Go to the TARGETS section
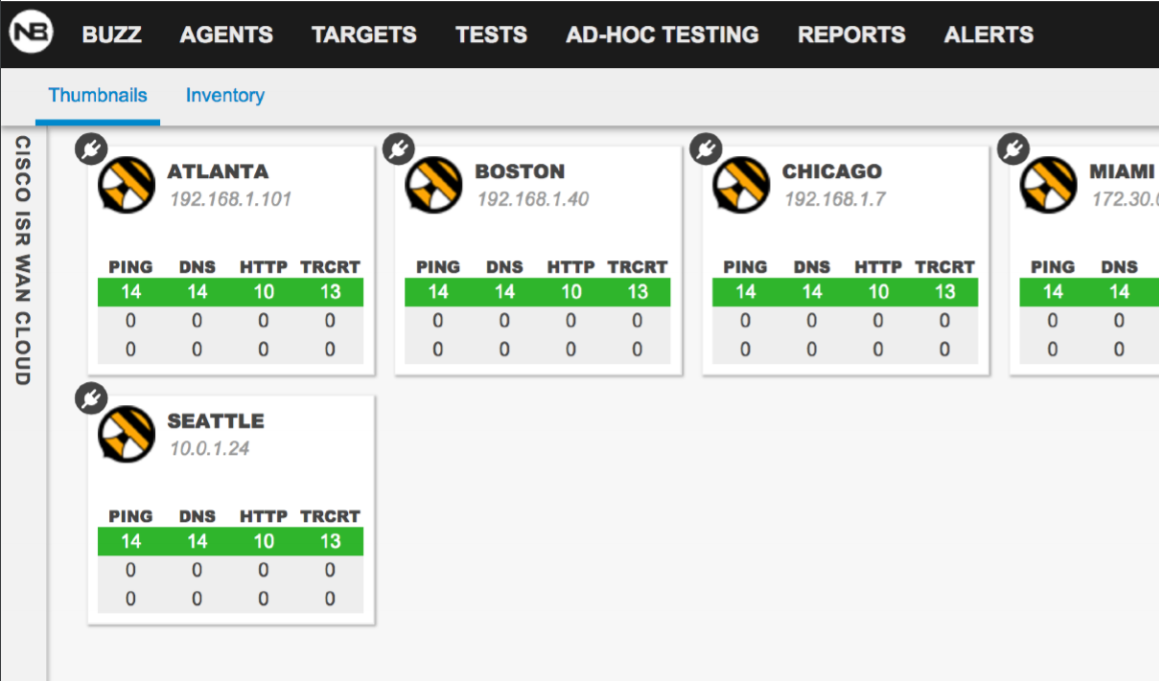This screenshot has height=681, width=1159. [364, 35]
